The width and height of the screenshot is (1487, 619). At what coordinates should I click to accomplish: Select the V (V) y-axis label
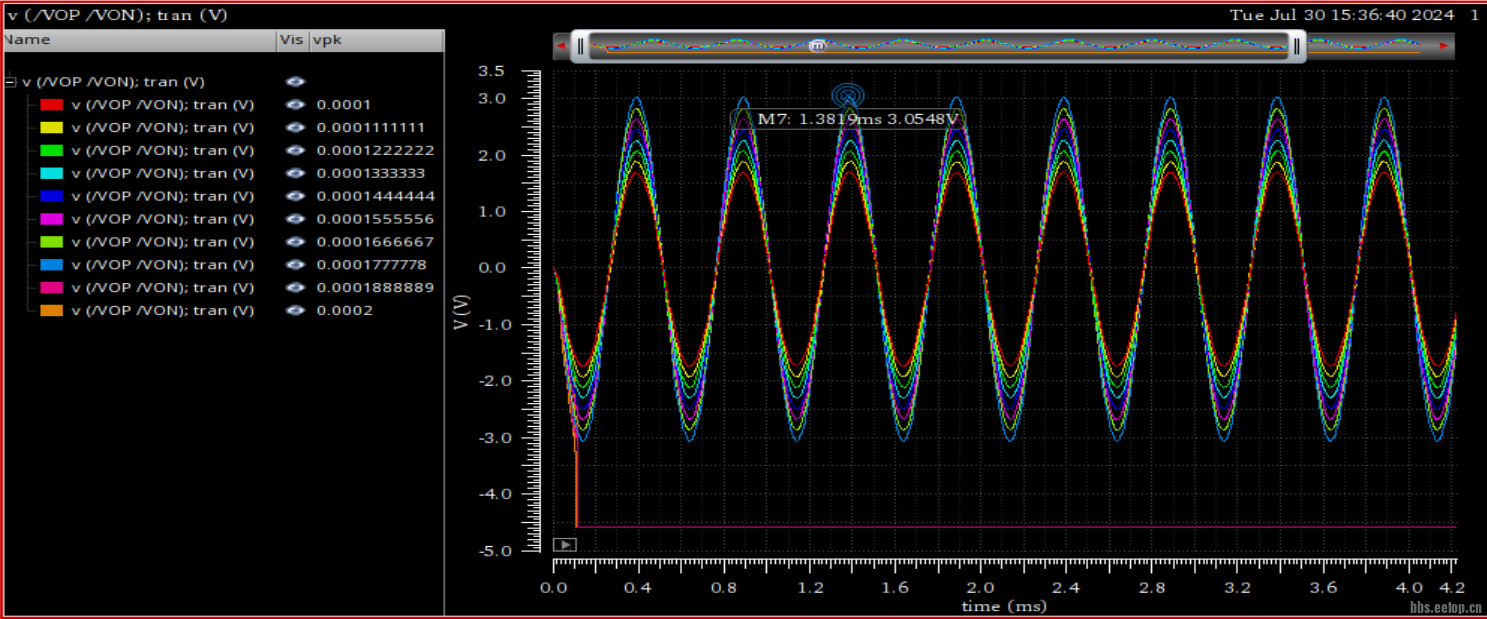pyautogui.click(x=461, y=313)
